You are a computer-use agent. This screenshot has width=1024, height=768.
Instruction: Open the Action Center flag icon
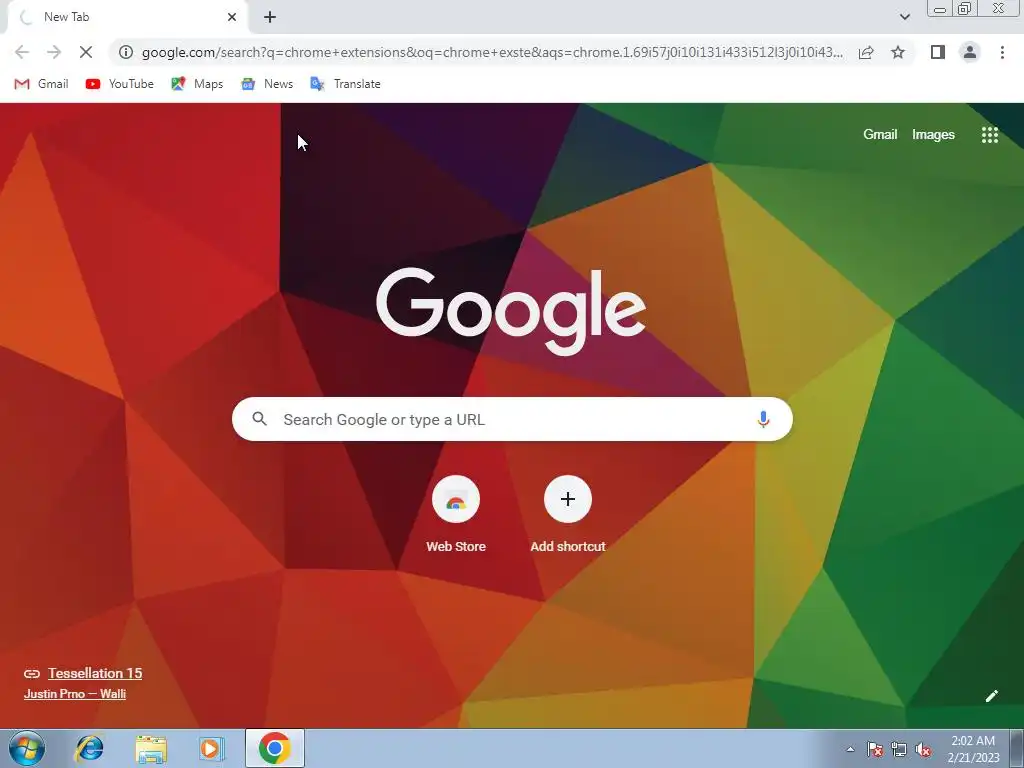[874, 749]
